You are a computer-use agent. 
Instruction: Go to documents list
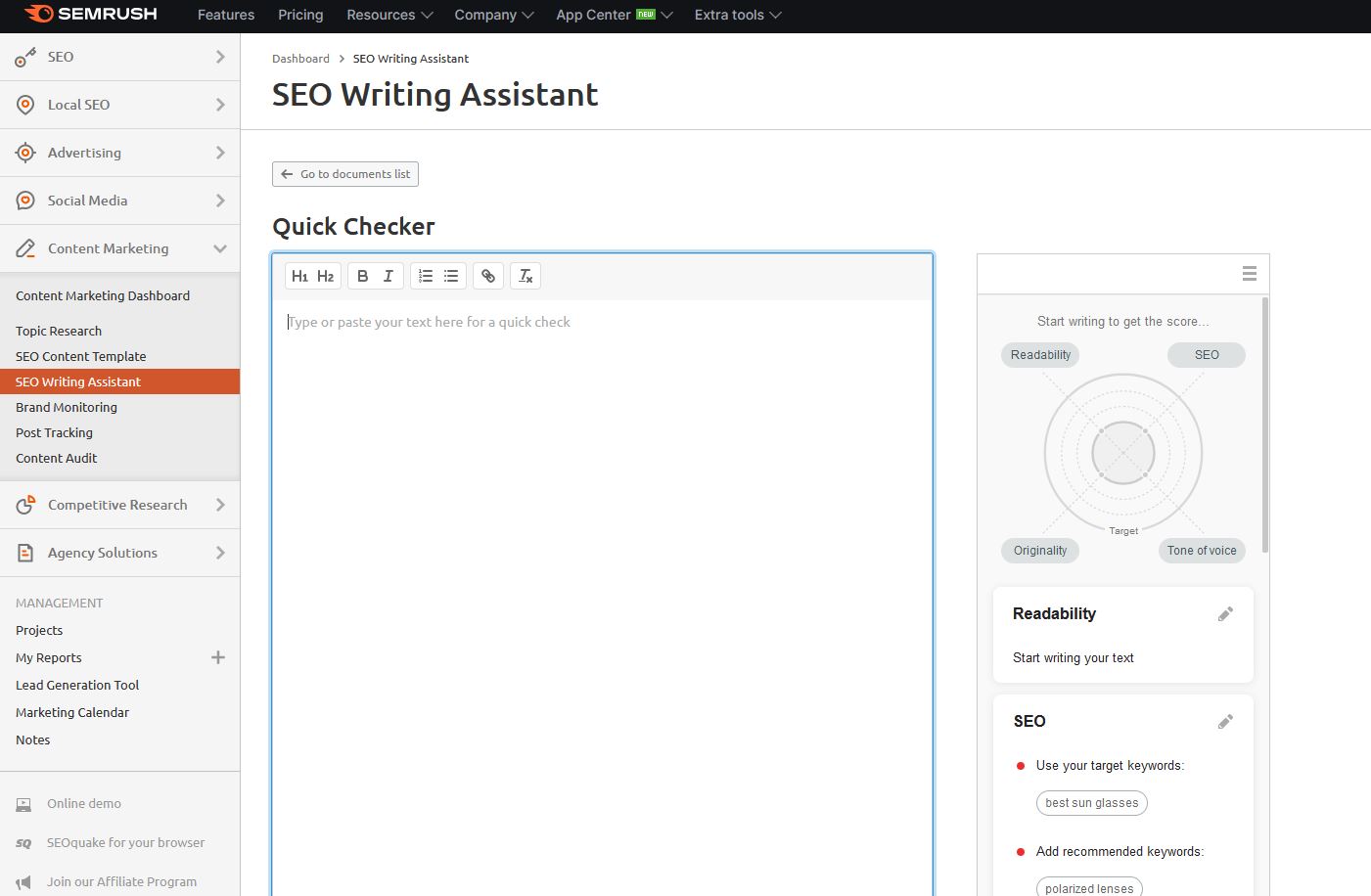pos(345,174)
